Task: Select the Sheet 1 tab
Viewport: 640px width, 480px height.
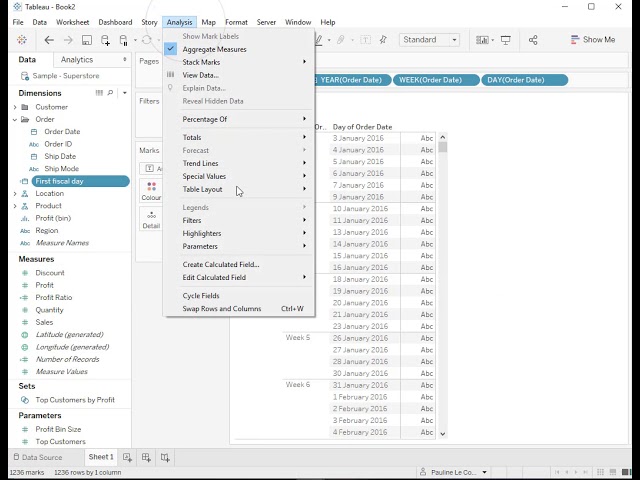Action: point(101,457)
